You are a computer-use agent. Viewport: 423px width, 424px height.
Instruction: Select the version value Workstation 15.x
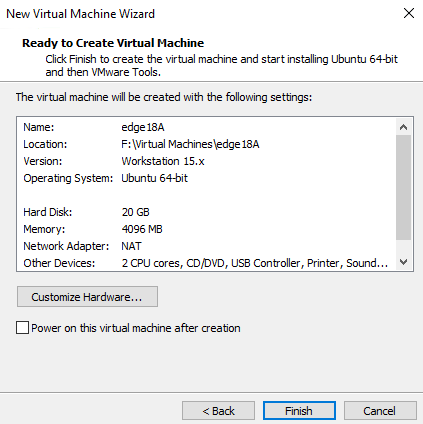[163, 161]
